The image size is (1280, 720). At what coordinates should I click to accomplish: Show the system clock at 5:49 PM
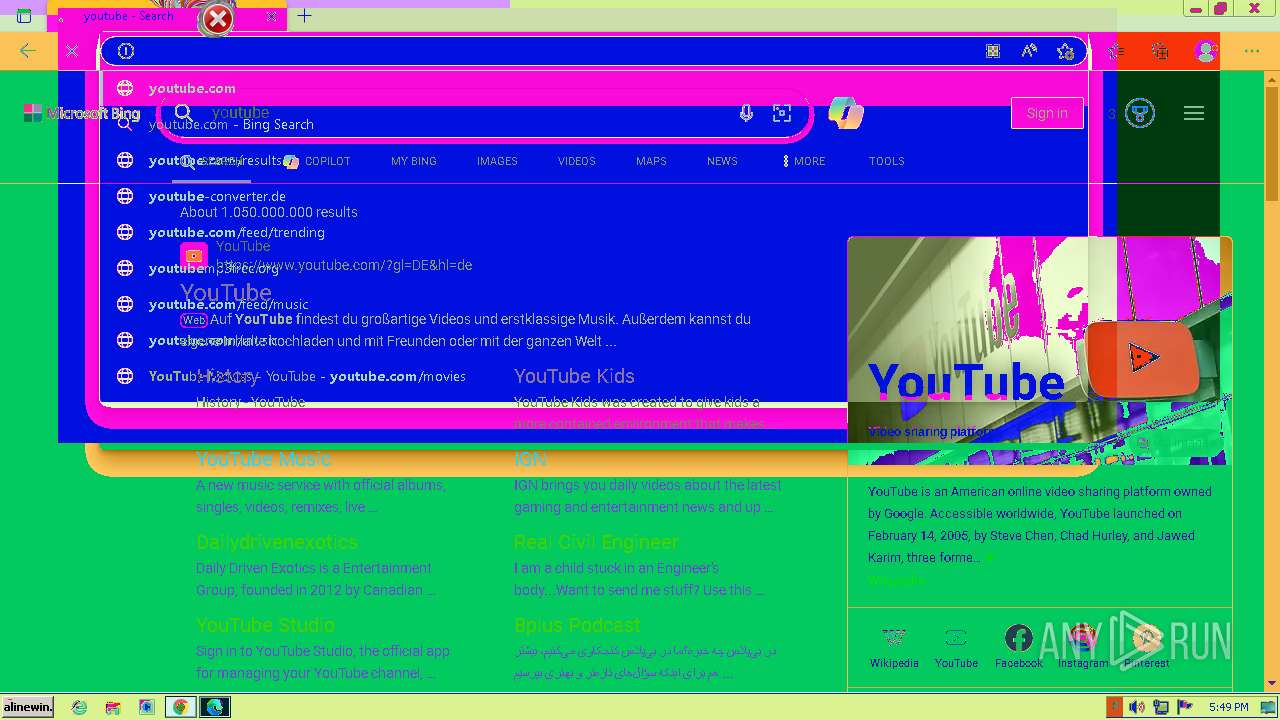1228,707
